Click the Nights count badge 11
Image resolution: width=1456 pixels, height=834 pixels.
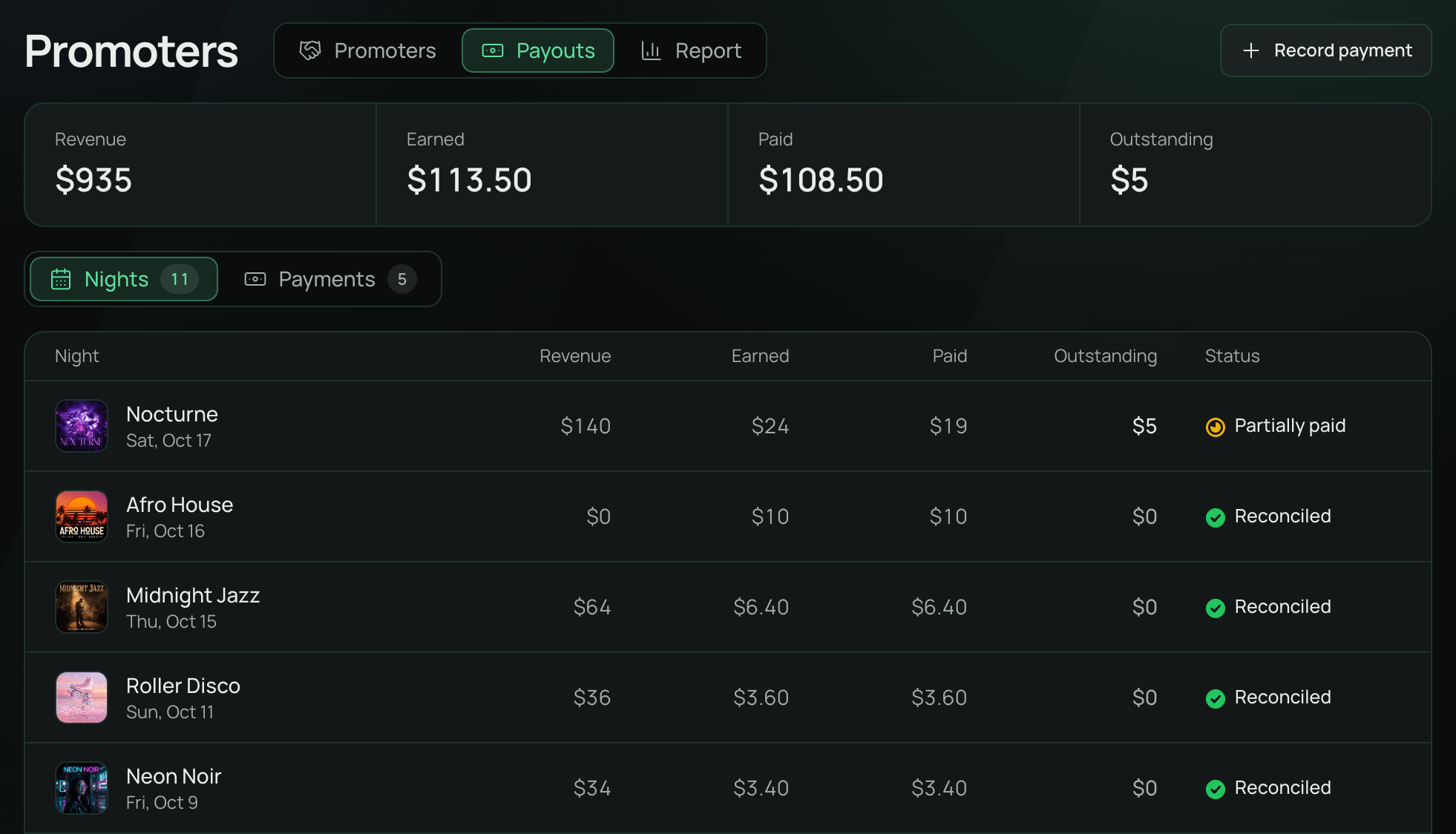(180, 279)
